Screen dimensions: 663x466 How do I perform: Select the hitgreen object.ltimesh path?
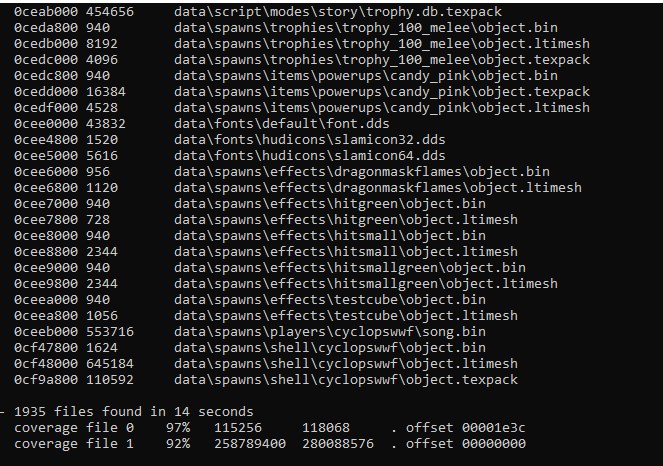tap(345, 220)
